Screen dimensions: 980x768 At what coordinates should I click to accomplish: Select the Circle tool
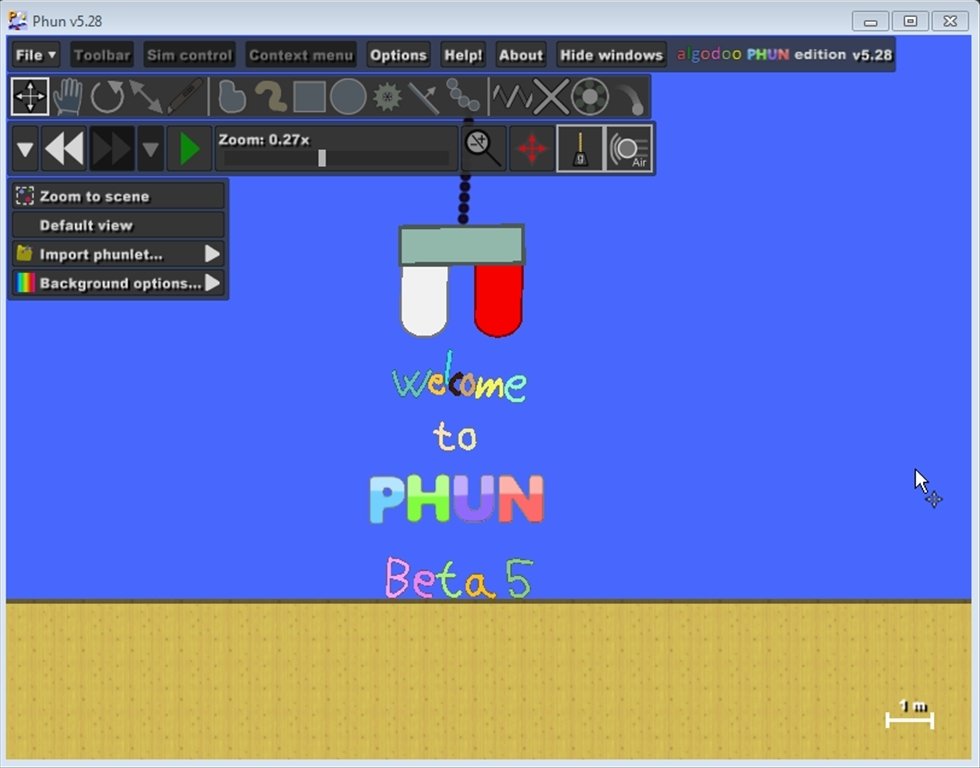click(x=348, y=96)
